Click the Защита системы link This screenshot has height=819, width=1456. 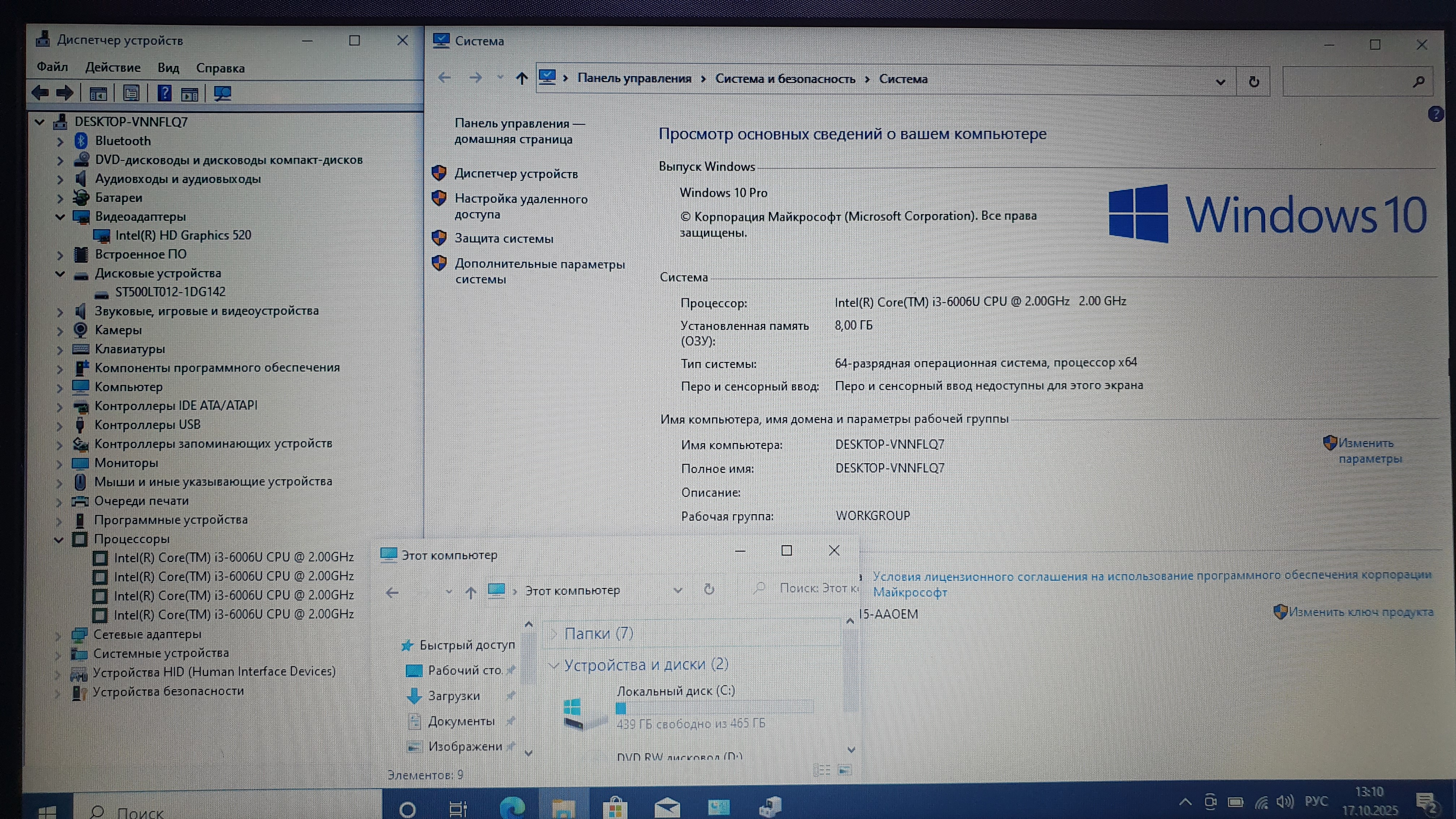(x=504, y=239)
